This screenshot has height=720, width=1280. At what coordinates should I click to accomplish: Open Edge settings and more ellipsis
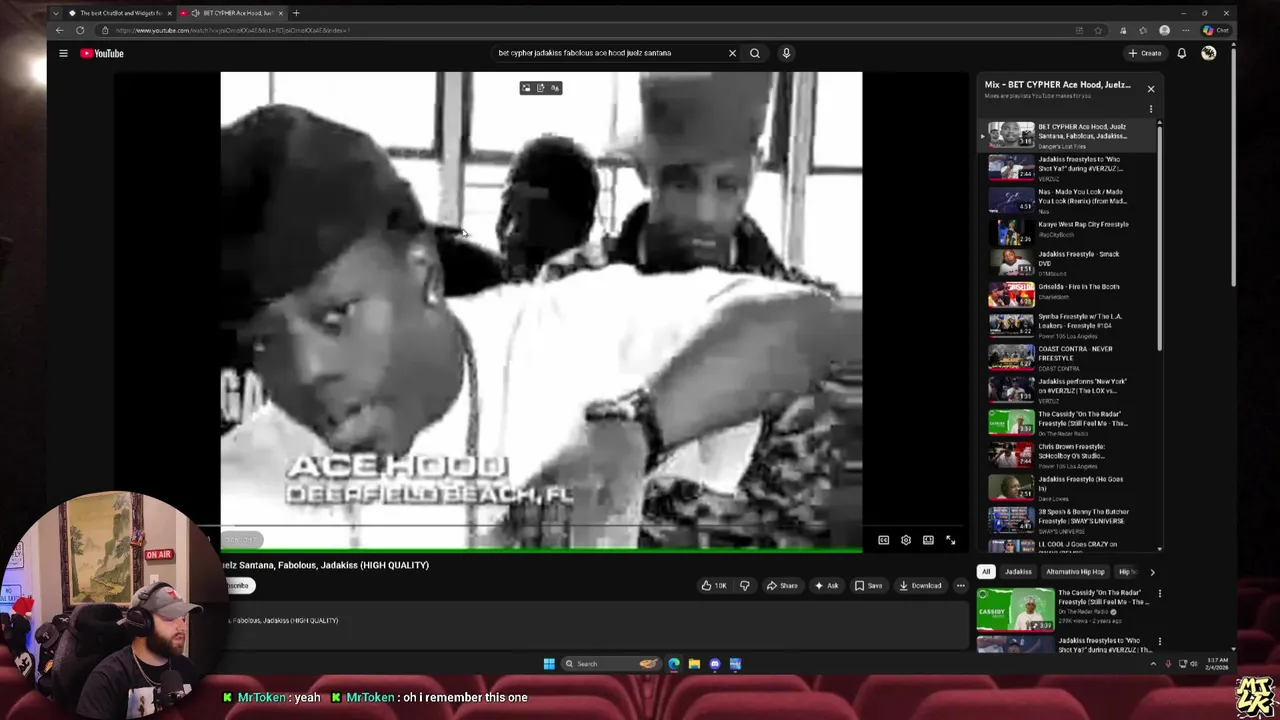1185,30
